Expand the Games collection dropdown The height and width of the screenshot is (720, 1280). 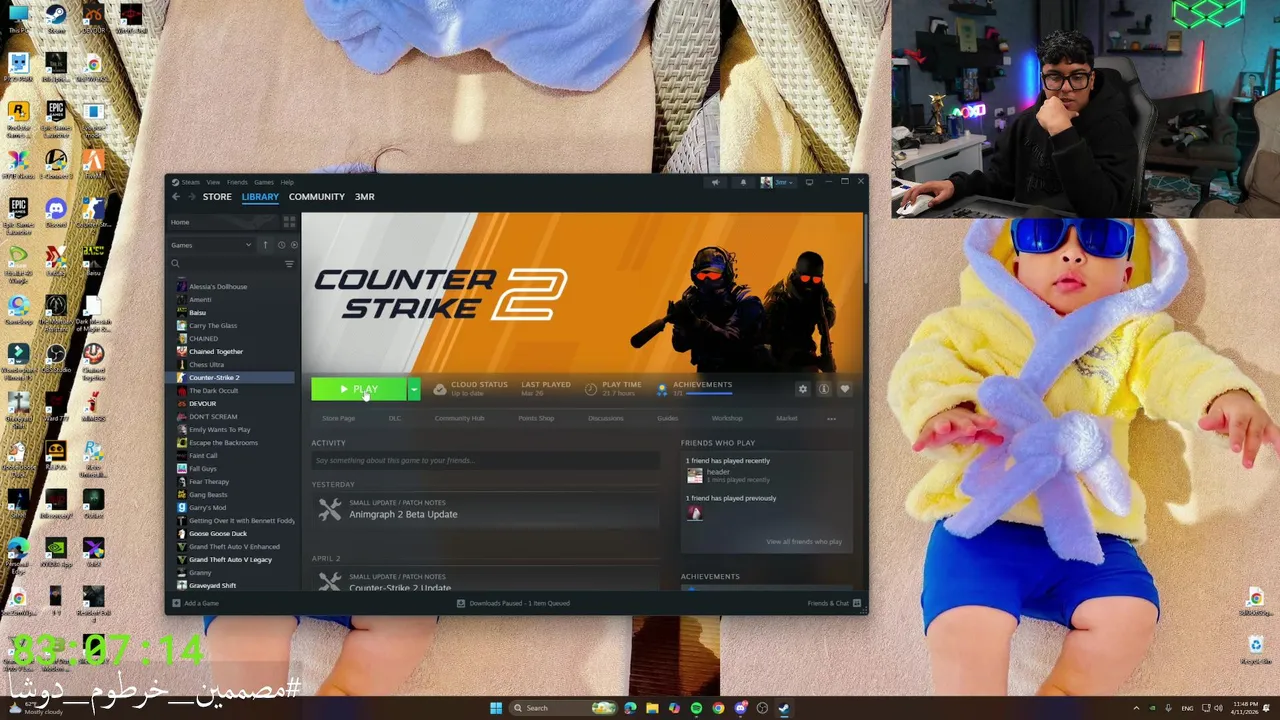click(x=212, y=245)
